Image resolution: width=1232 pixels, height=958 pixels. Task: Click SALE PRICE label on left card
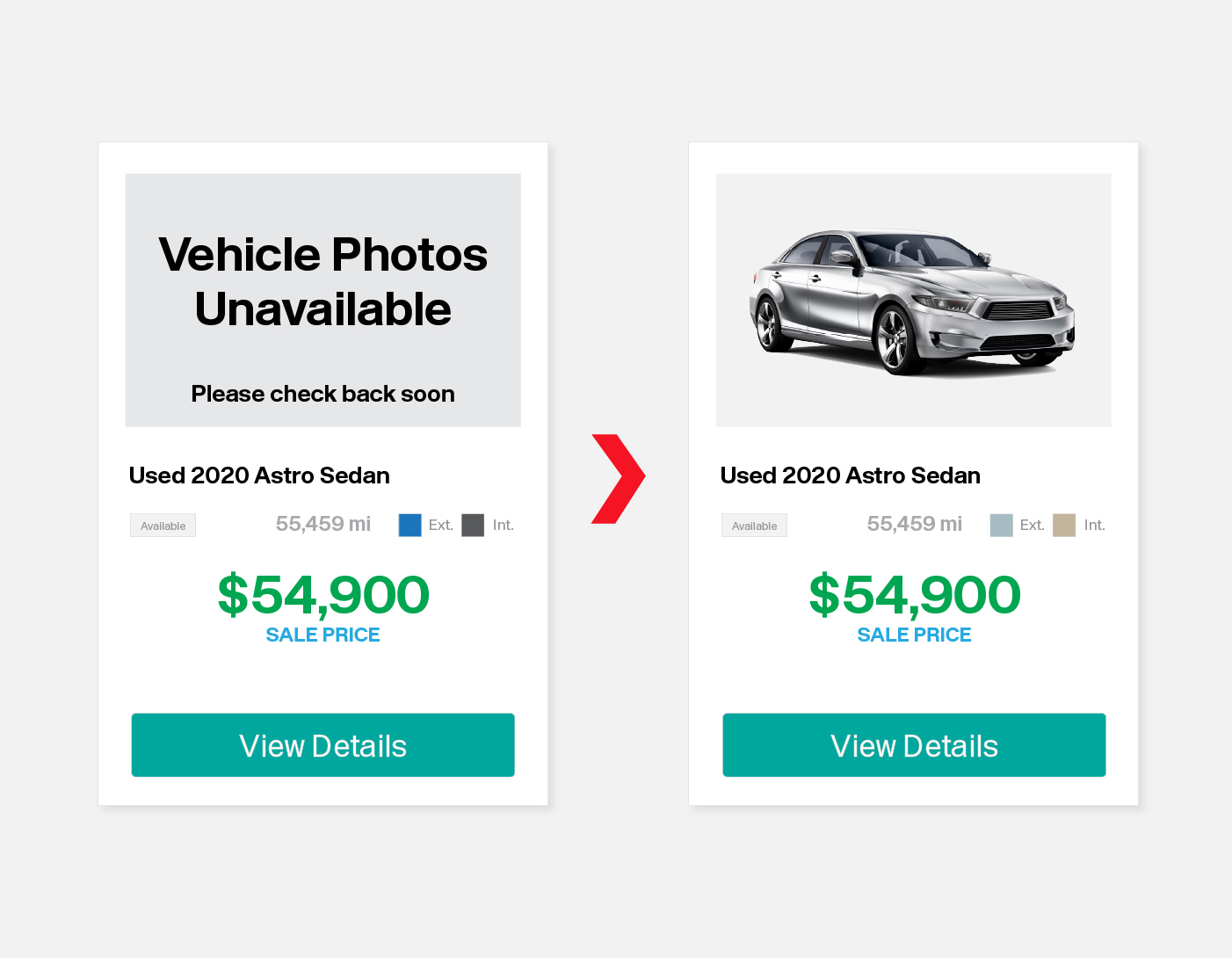click(x=323, y=635)
